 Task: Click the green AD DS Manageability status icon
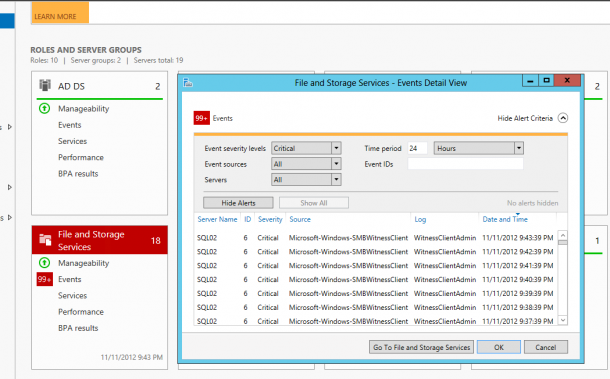pos(45,108)
